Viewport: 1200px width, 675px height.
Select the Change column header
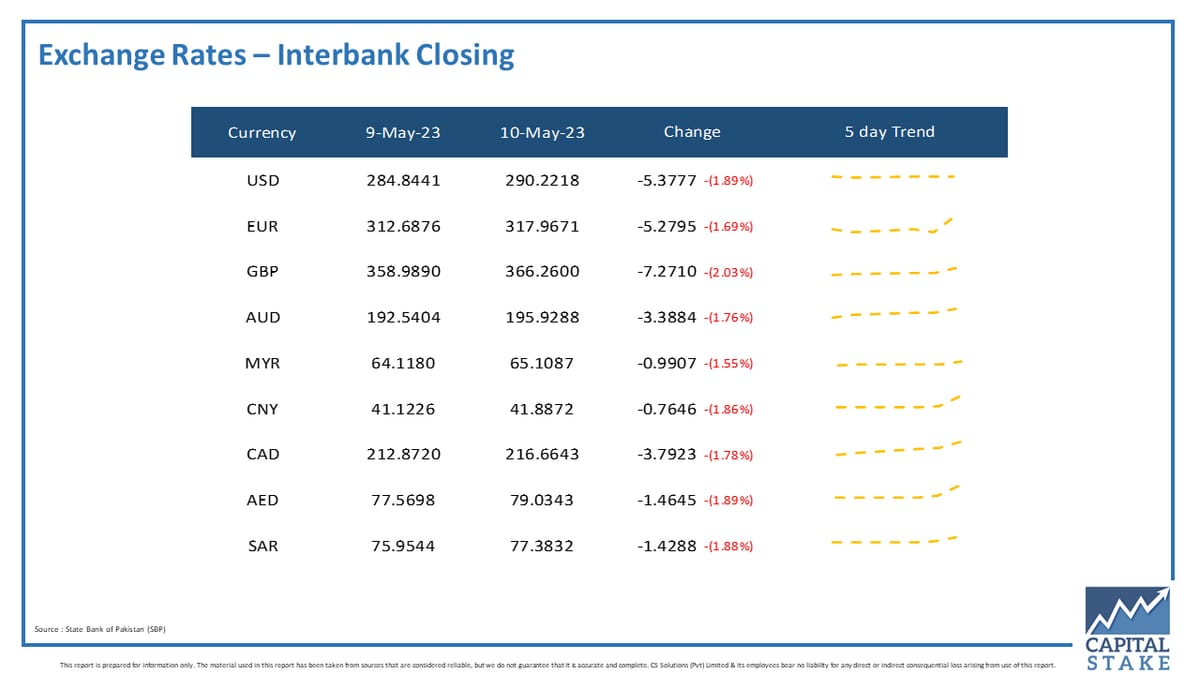point(692,132)
